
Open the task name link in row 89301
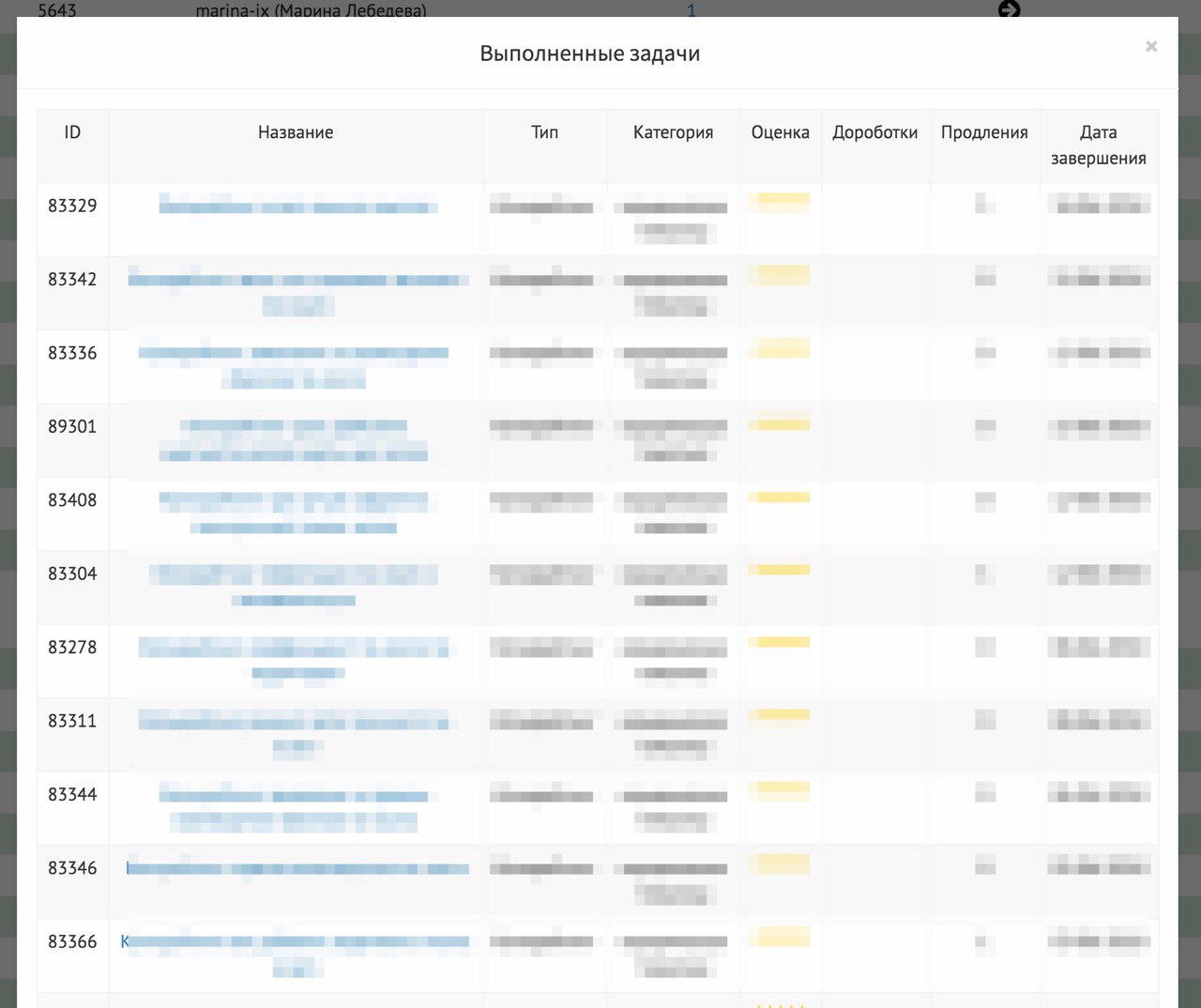294,439
